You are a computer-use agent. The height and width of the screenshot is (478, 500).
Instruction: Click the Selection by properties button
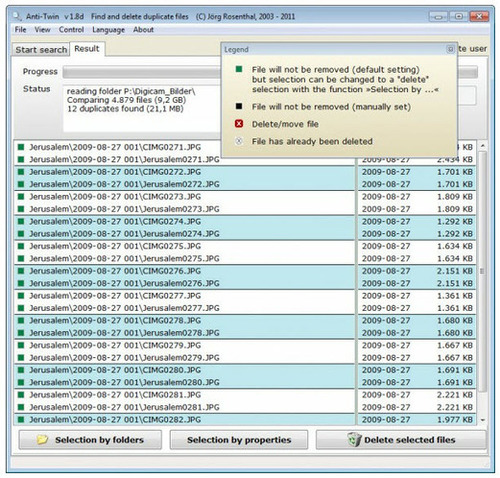point(239,440)
